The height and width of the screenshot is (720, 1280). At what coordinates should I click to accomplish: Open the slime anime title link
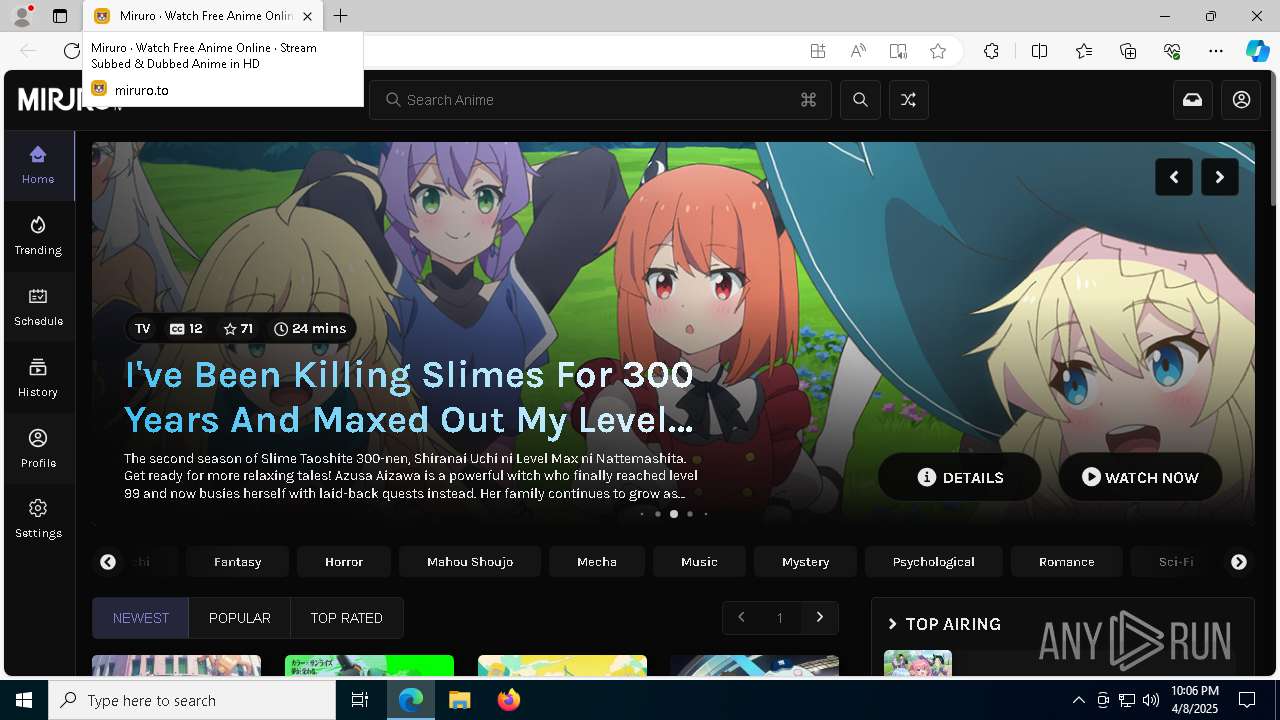click(x=409, y=397)
